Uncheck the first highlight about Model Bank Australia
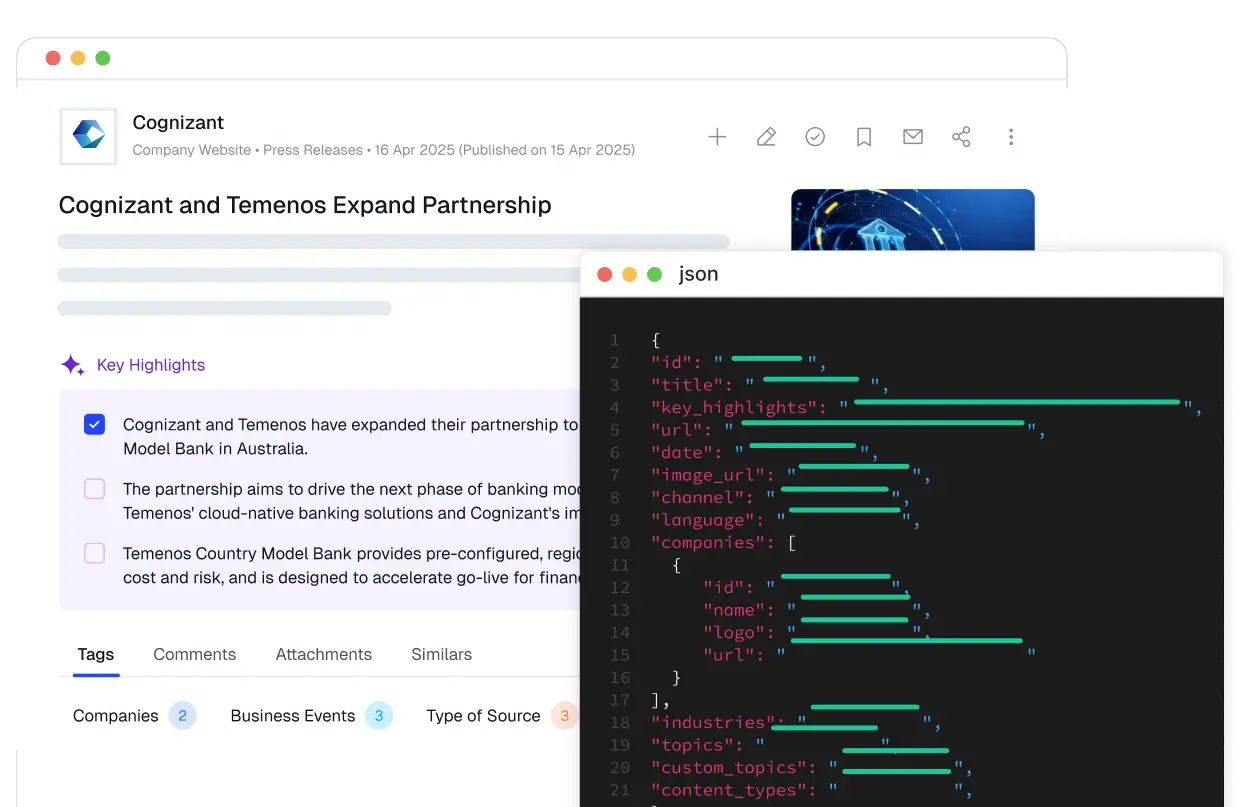This screenshot has width=1242, height=807. click(94, 425)
